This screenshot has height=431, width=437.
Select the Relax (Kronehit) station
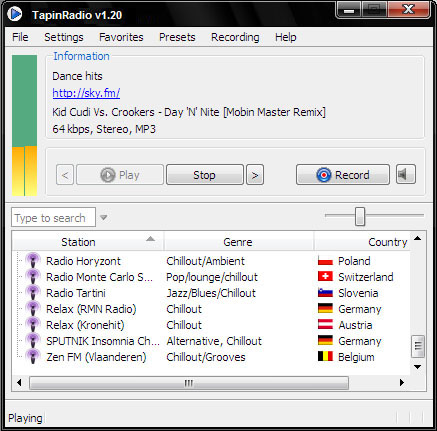(85, 325)
